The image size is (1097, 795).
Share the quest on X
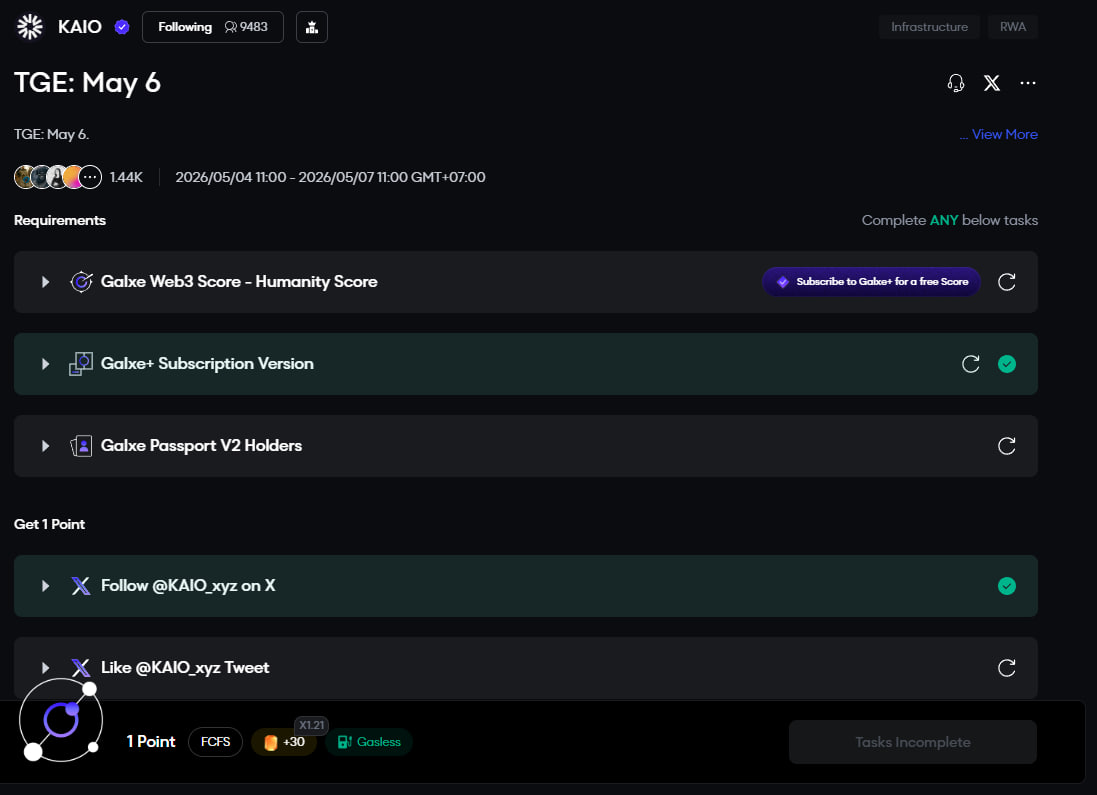coord(991,83)
